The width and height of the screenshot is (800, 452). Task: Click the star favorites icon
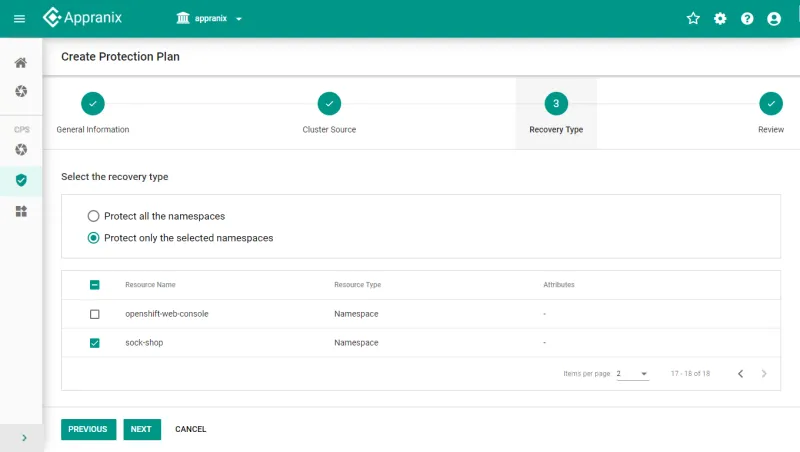pos(693,19)
